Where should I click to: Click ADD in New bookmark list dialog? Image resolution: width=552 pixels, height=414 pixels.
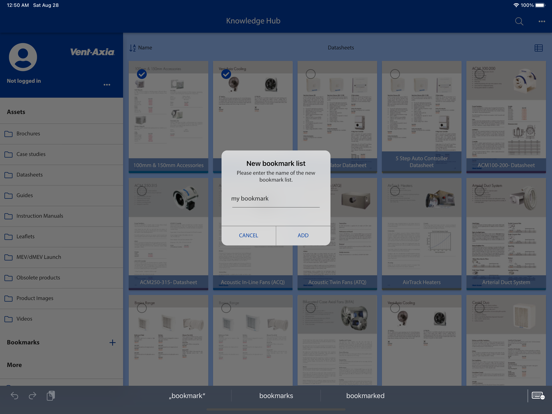[303, 236]
